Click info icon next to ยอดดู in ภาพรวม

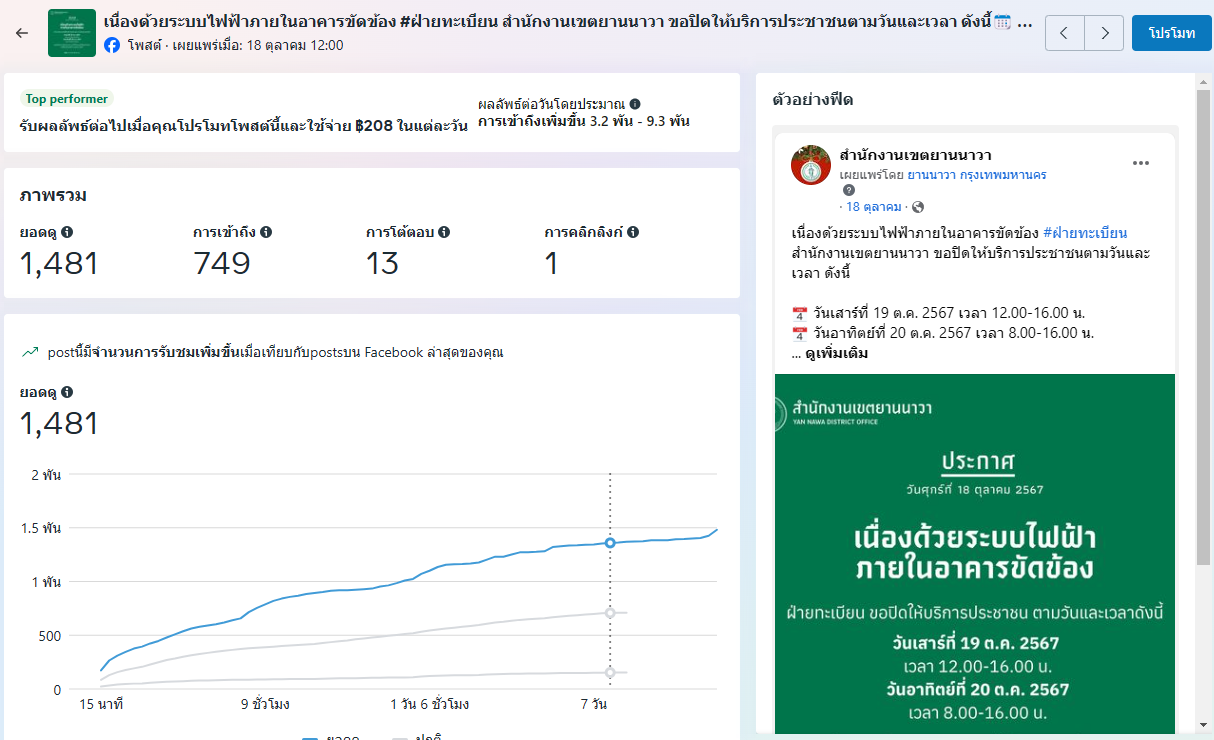(67, 232)
